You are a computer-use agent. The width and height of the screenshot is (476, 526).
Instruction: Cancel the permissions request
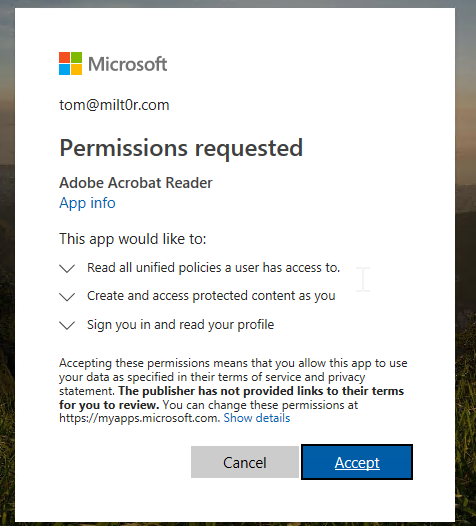point(245,462)
